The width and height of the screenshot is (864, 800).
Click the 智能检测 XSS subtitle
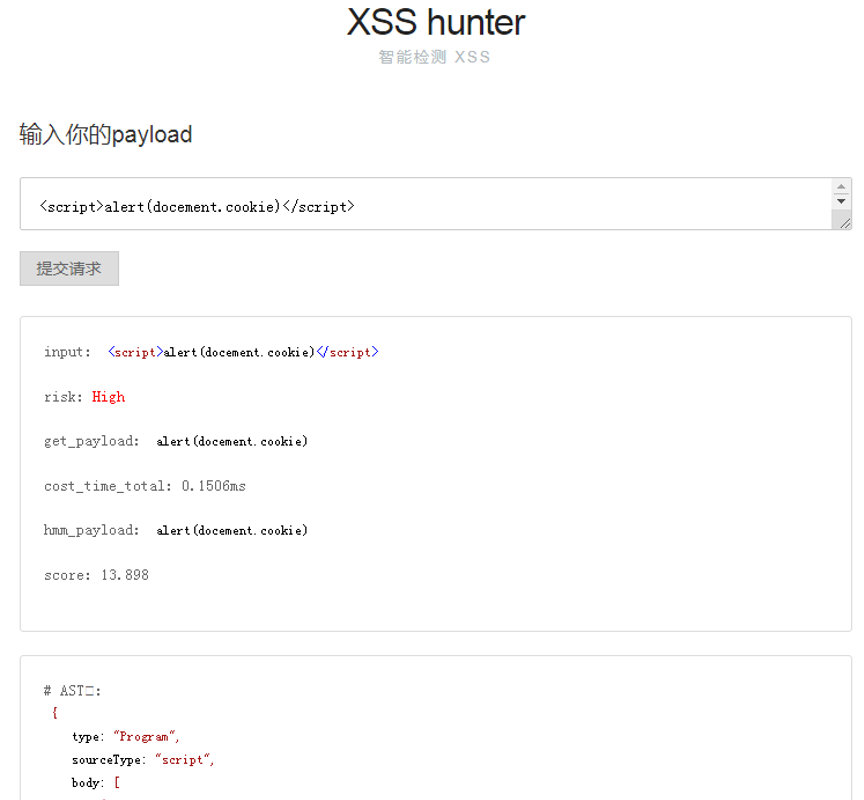[x=434, y=57]
